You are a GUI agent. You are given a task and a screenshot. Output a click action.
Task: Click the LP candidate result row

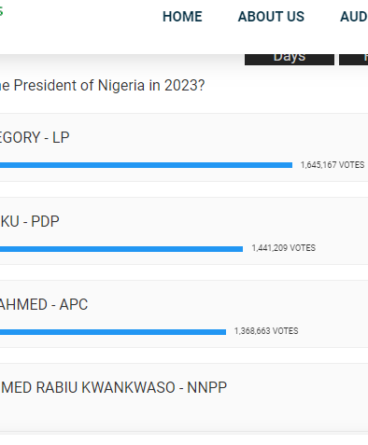click(184, 148)
